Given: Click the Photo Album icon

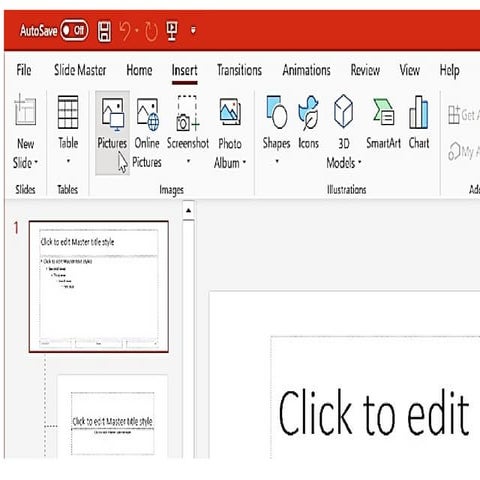Looking at the screenshot, I should pyautogui.click(x=230, y=112).
